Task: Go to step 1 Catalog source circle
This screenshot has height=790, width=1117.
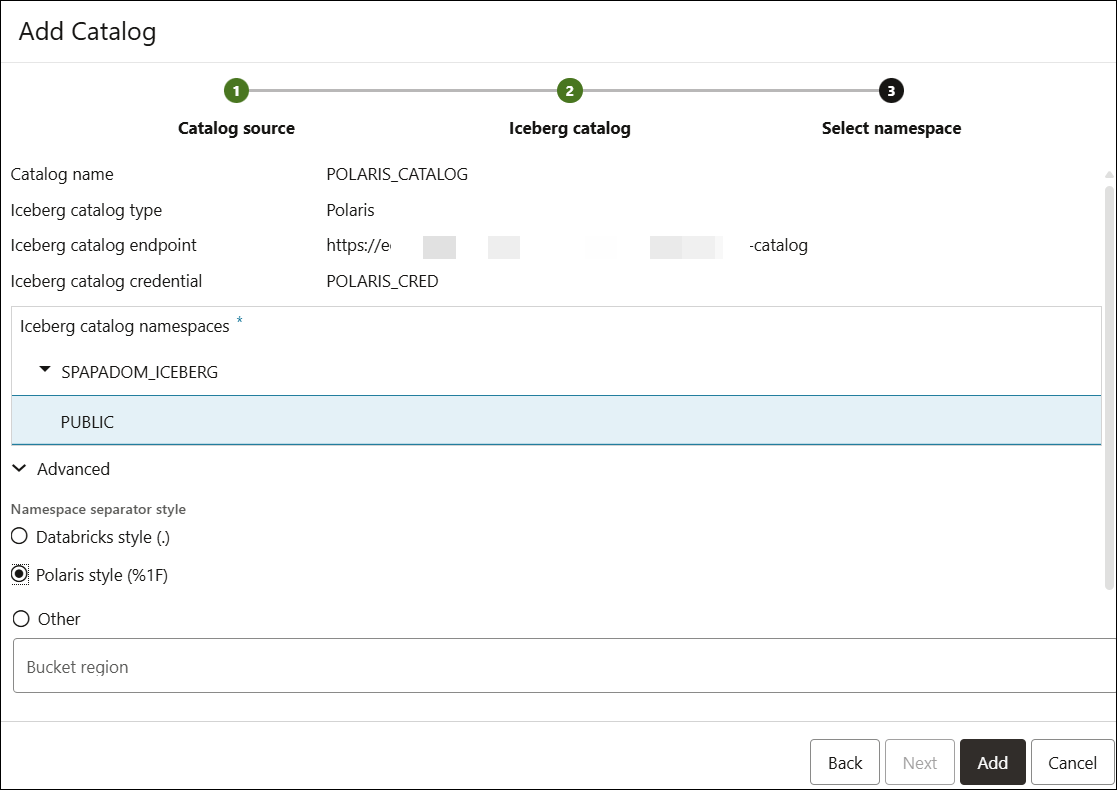Action: click(236, 90)
